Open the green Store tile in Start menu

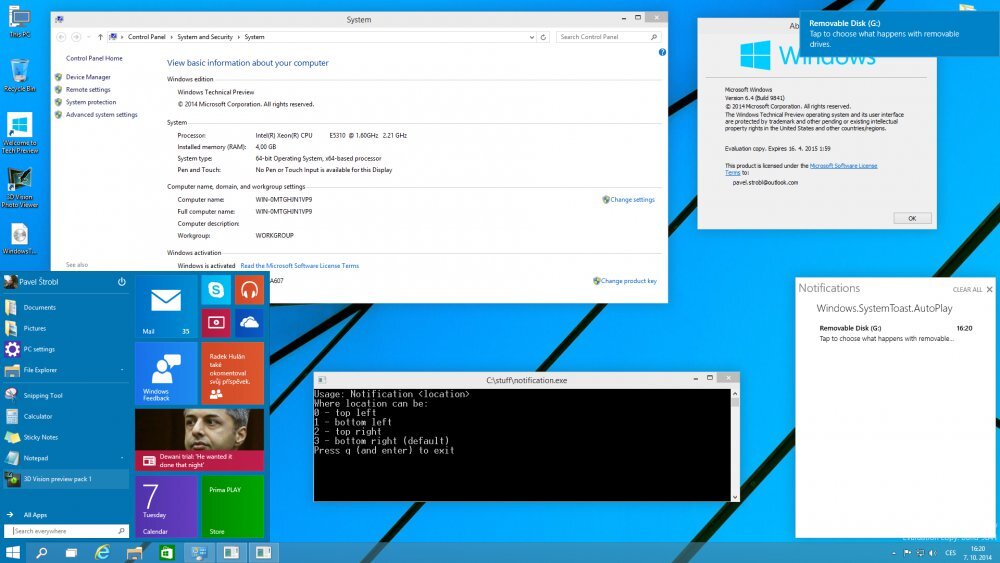(x=232, y=506)
